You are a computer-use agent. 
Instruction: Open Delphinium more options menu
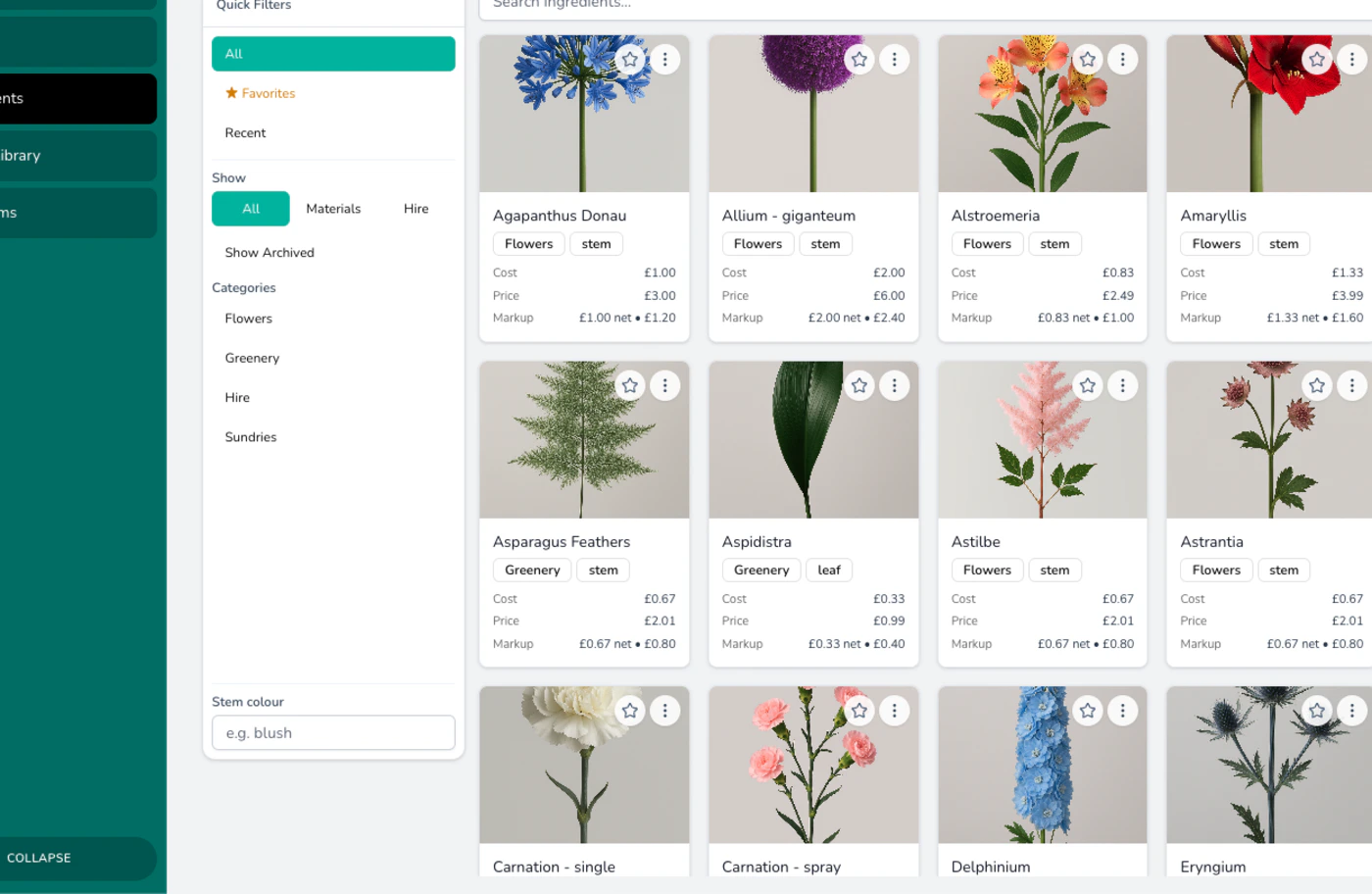[1123, 712]
